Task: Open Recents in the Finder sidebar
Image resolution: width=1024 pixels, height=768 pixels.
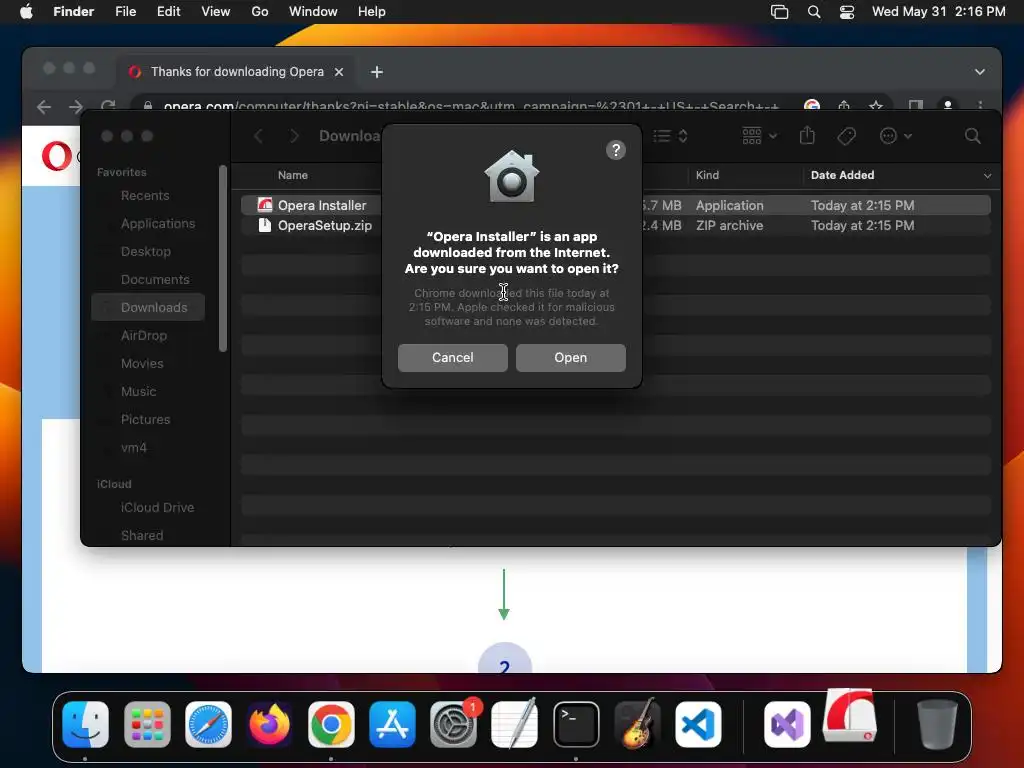Action: 144,195
